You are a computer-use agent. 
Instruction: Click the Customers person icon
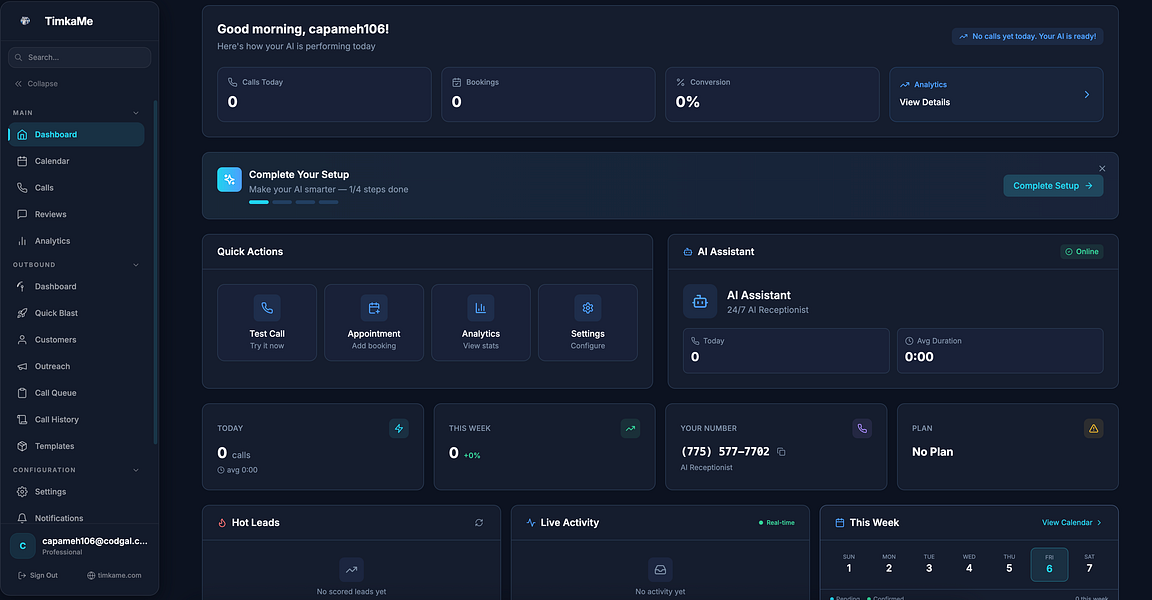(x=22, y=339)
